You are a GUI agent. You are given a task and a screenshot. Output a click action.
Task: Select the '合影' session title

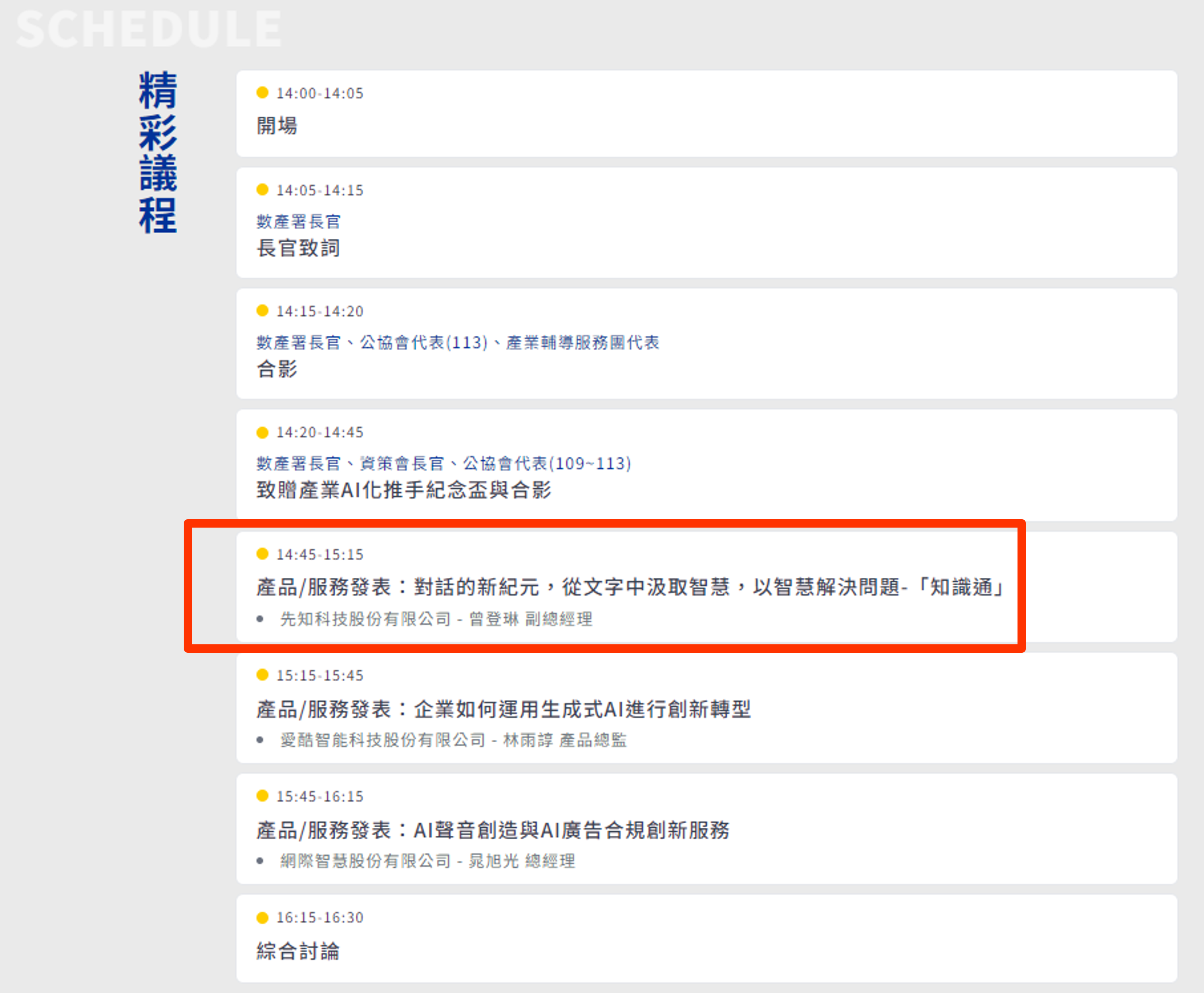click(x=277, y=369)
